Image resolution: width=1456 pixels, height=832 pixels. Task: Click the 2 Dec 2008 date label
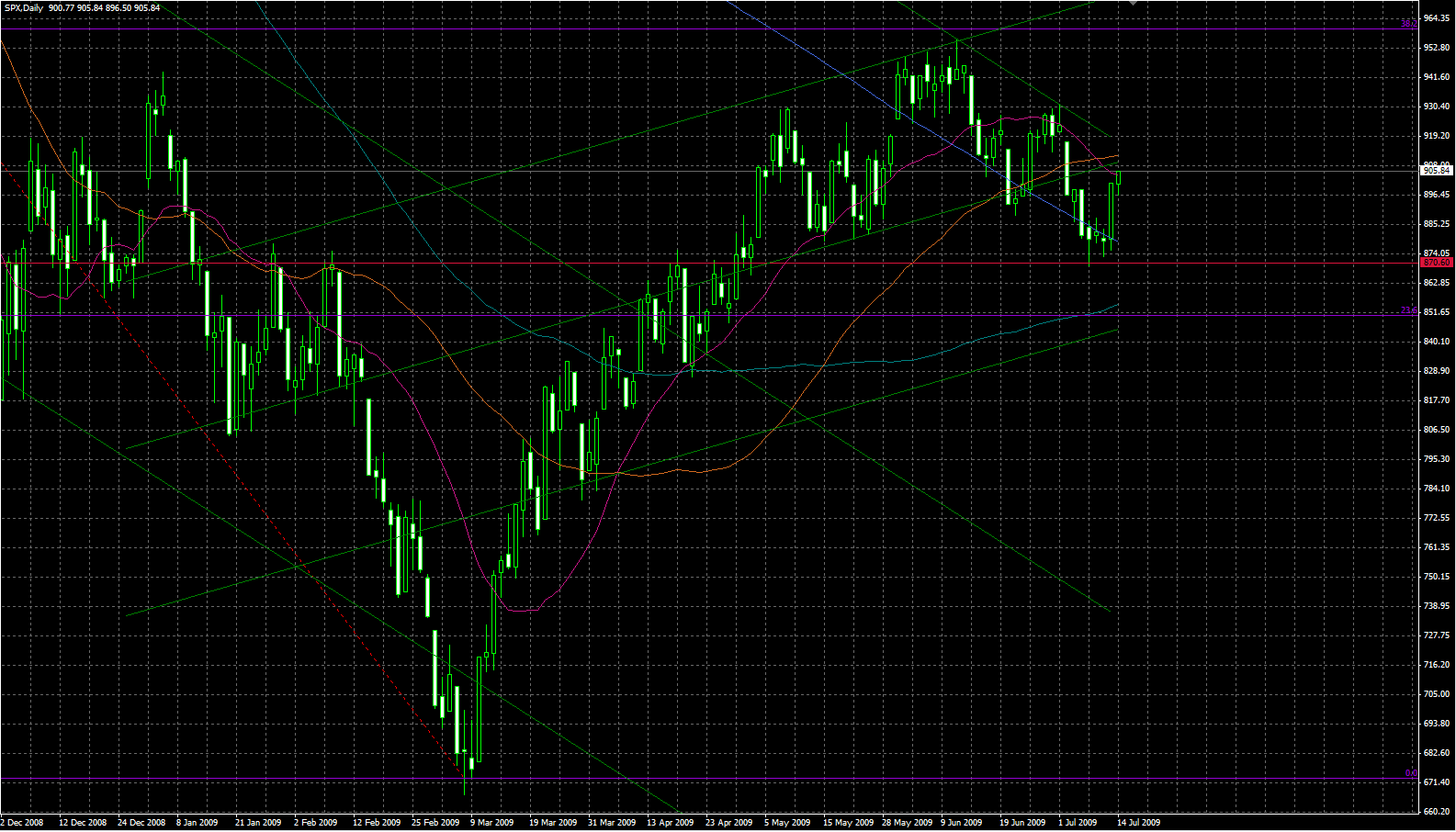point(22,823)
